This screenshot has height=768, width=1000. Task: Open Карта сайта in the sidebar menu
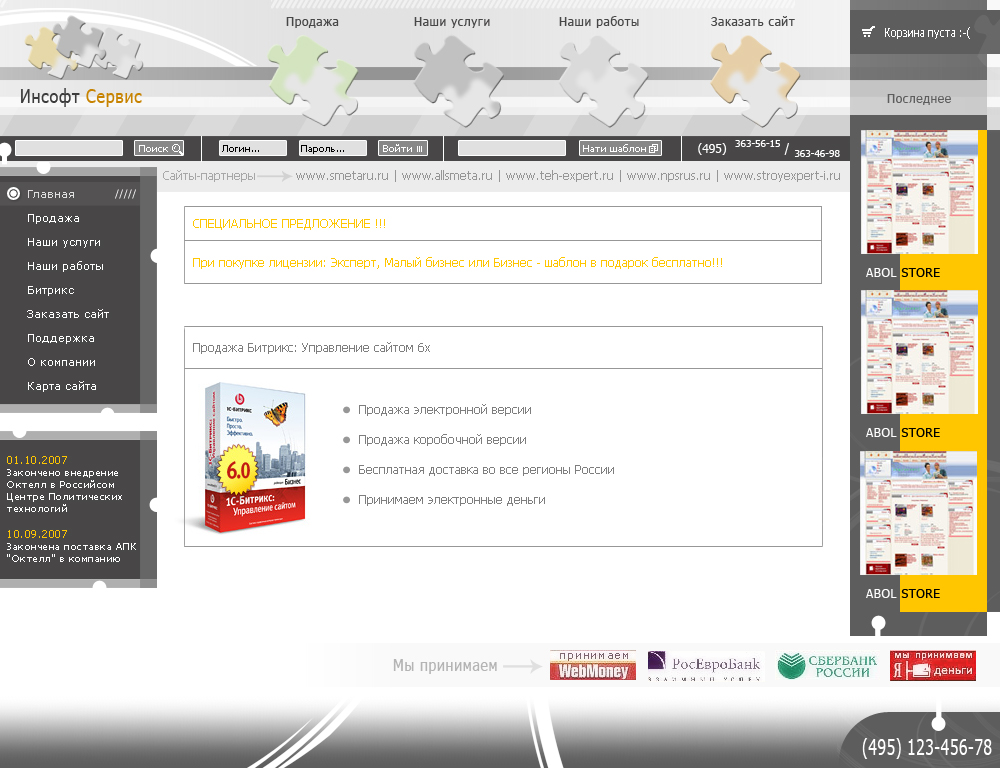(x=61, y=386)
